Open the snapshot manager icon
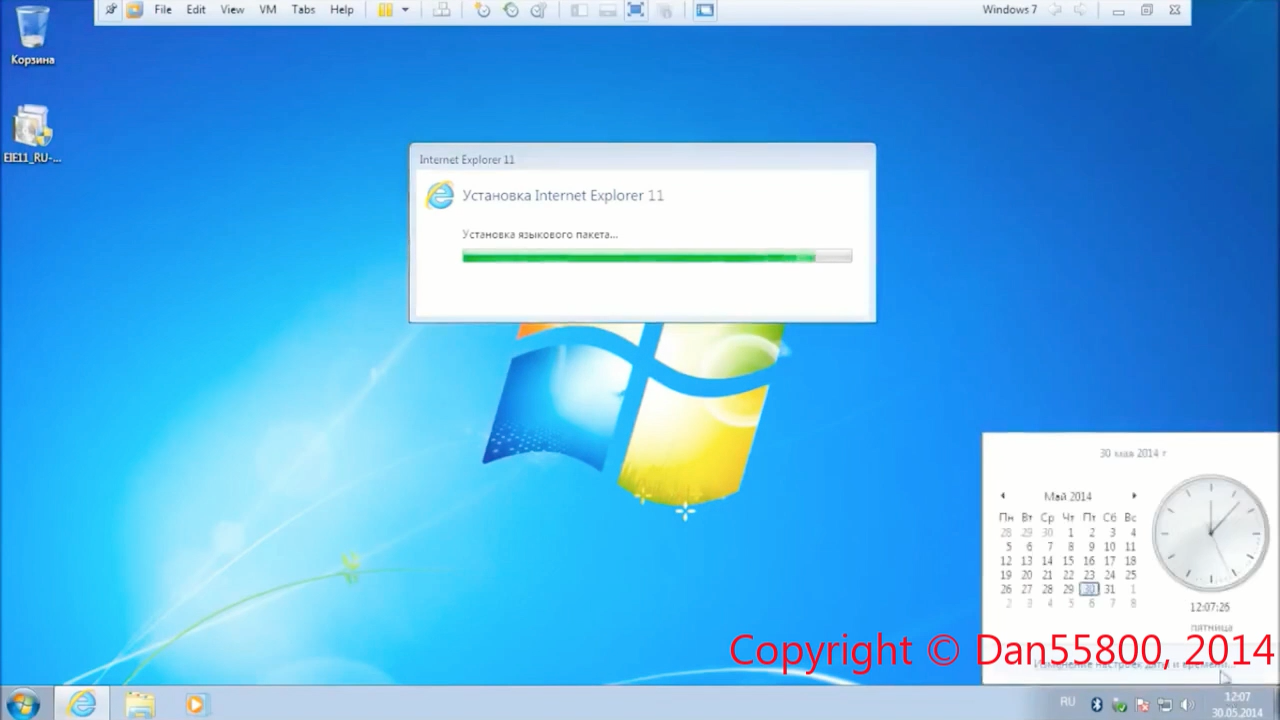Viewport: 1280px width, 720px height. (538, 10)
